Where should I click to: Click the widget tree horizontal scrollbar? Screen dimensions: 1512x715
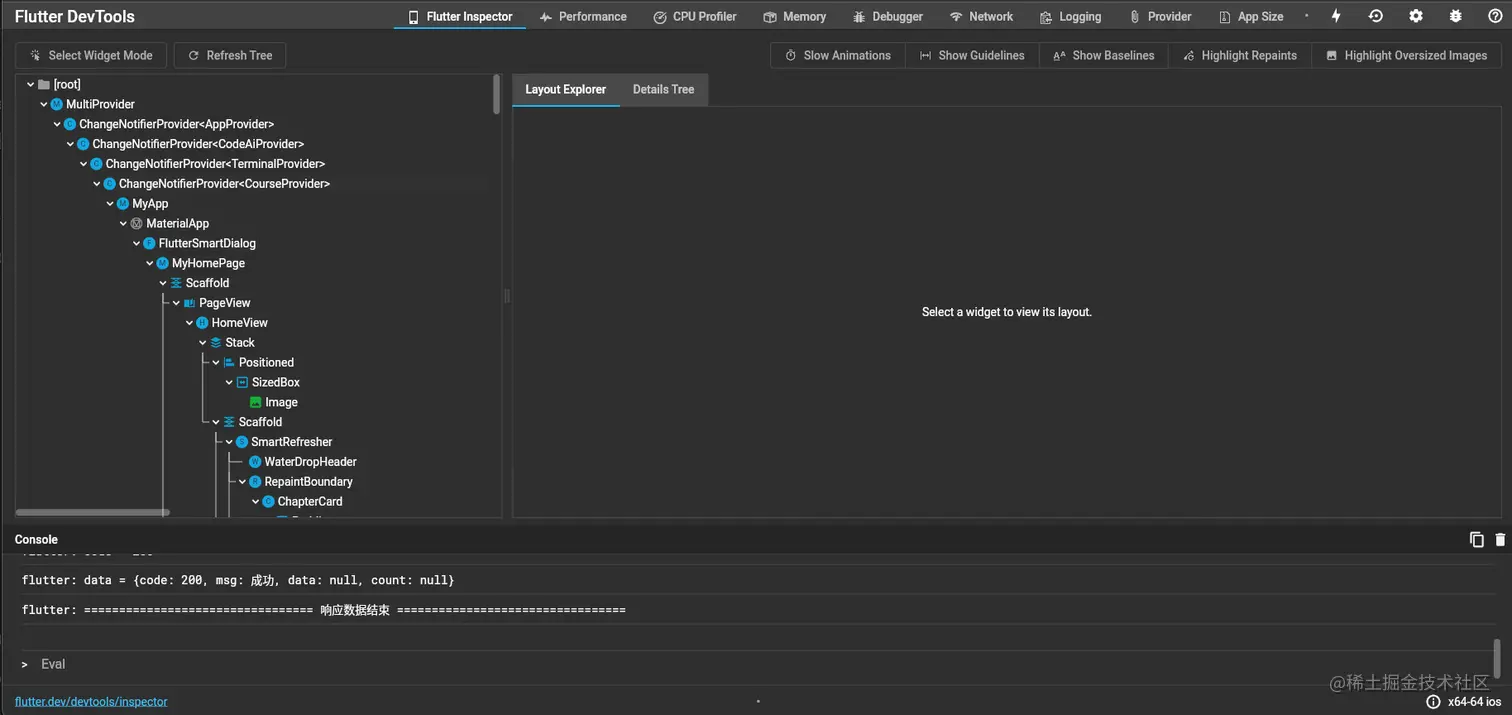coord(93,512)
